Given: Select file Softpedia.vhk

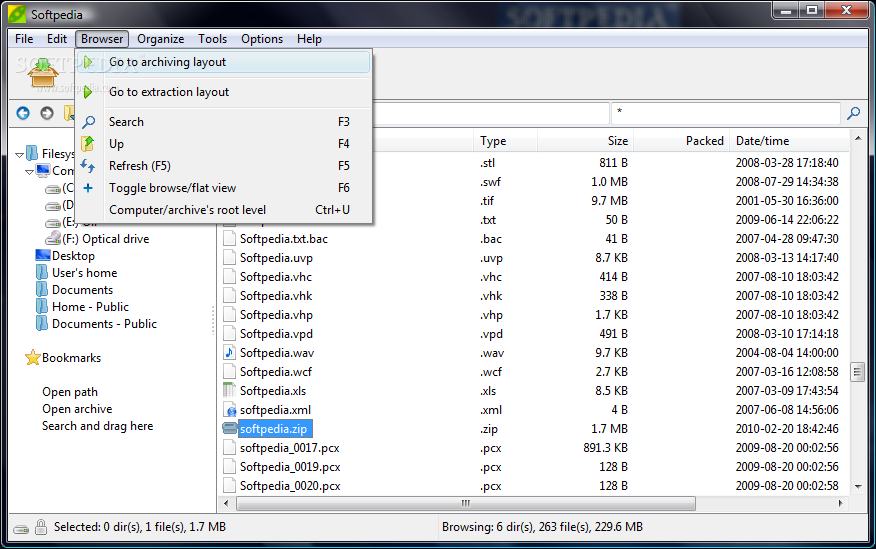Looking at the screenshot, I should click(276, 296).
